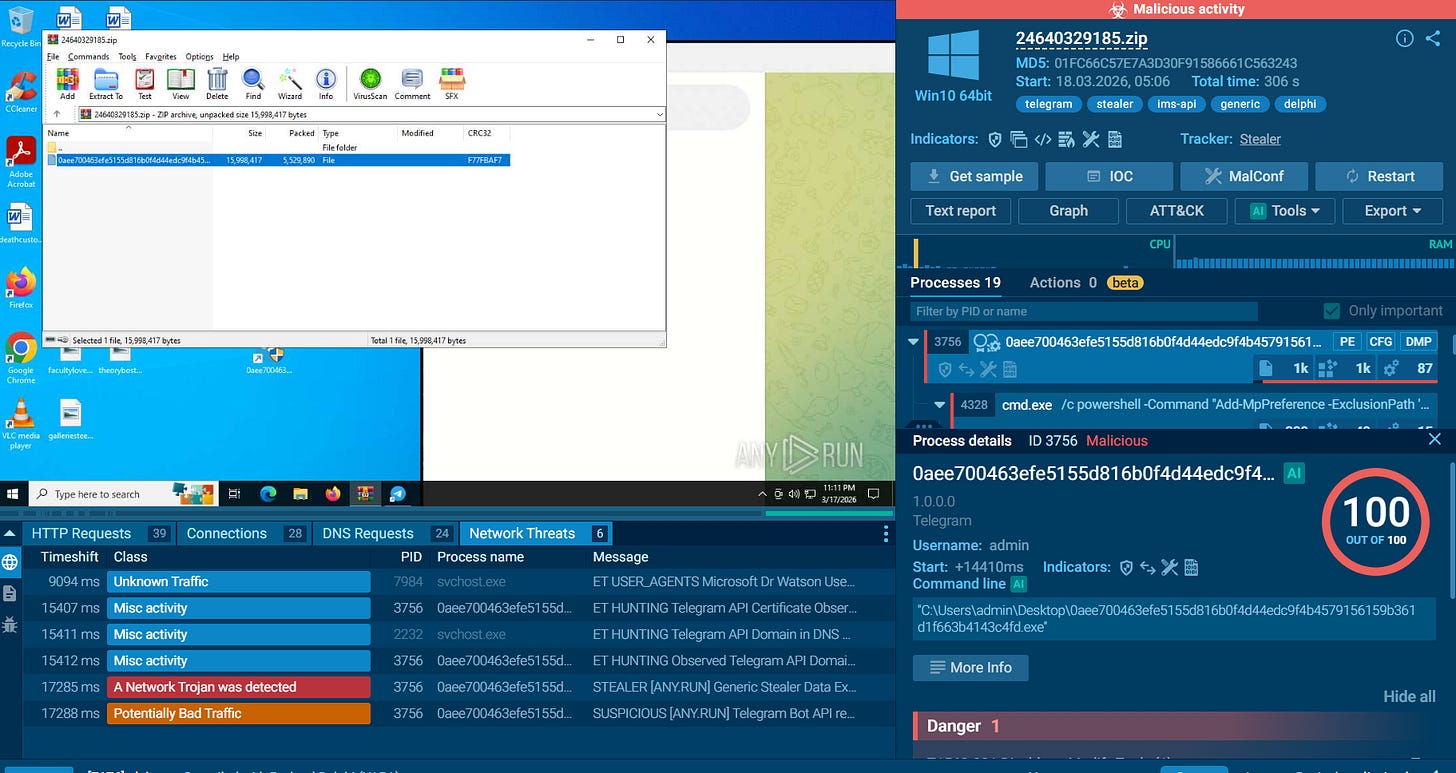1456x773 pixels.
Task: Click Restart button
Action: pyautogui.click(x=1379, y=176)
